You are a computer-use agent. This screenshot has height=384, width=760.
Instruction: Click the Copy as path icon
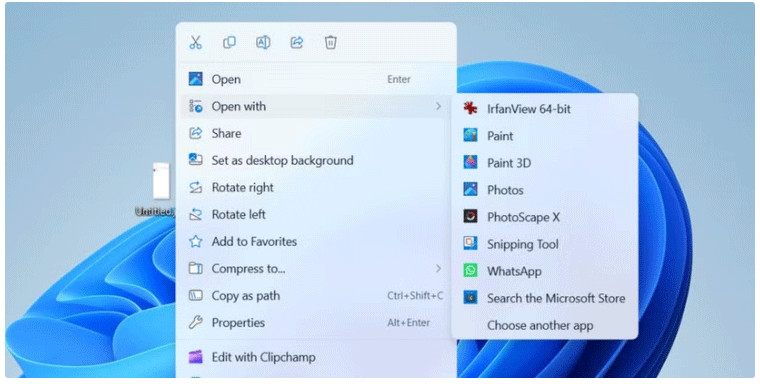pos(195,295)
